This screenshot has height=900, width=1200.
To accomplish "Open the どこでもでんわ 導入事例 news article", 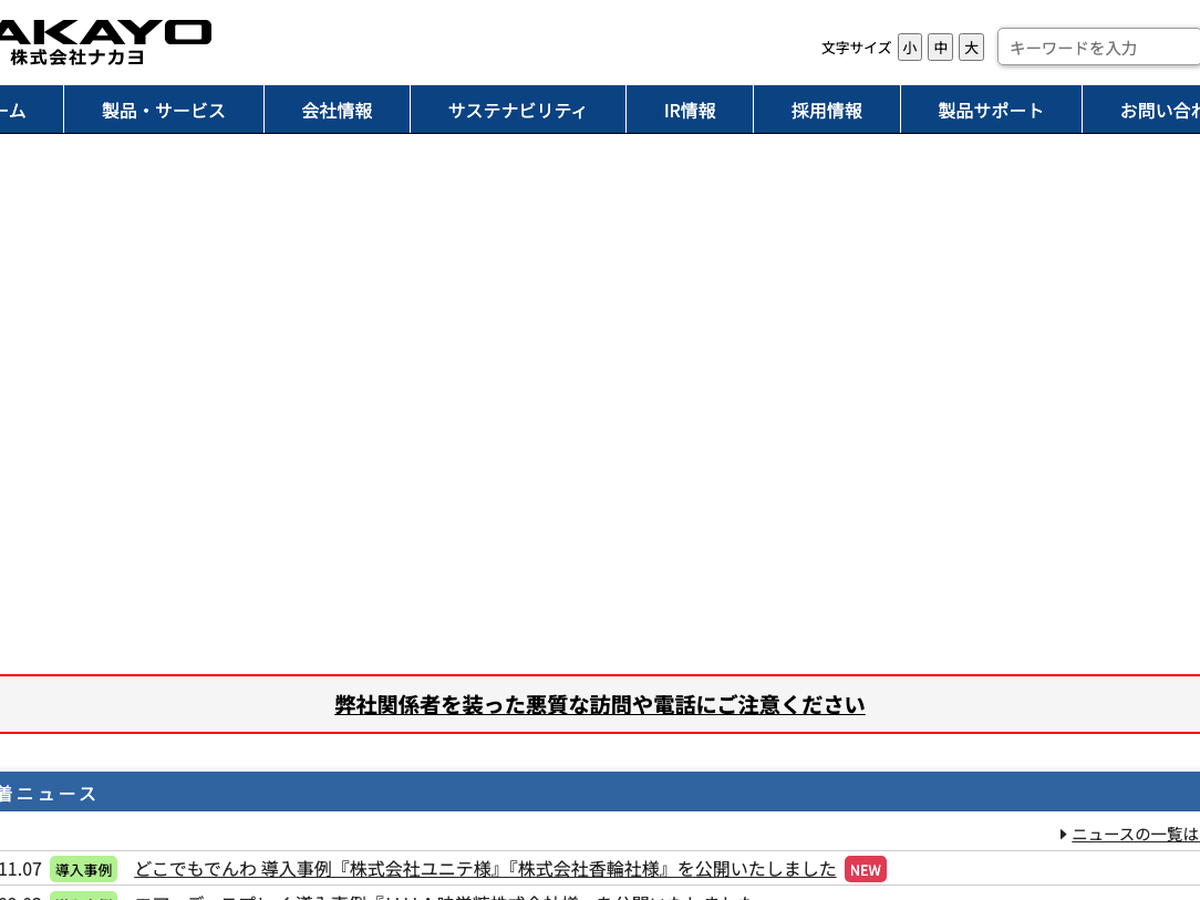I will [x=485, y=869].
